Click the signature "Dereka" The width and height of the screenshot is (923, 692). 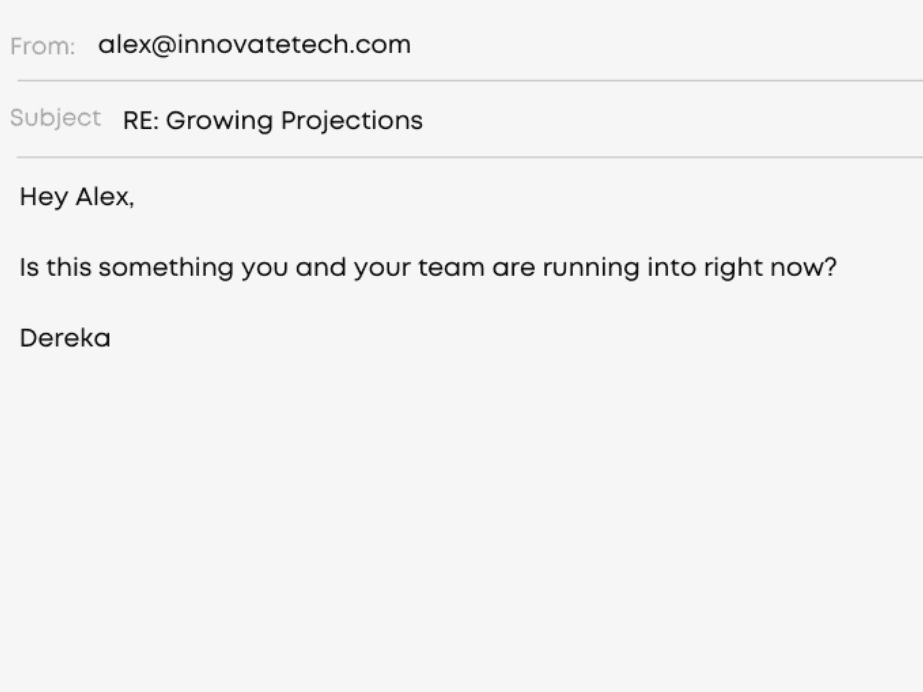pos(65,338)
